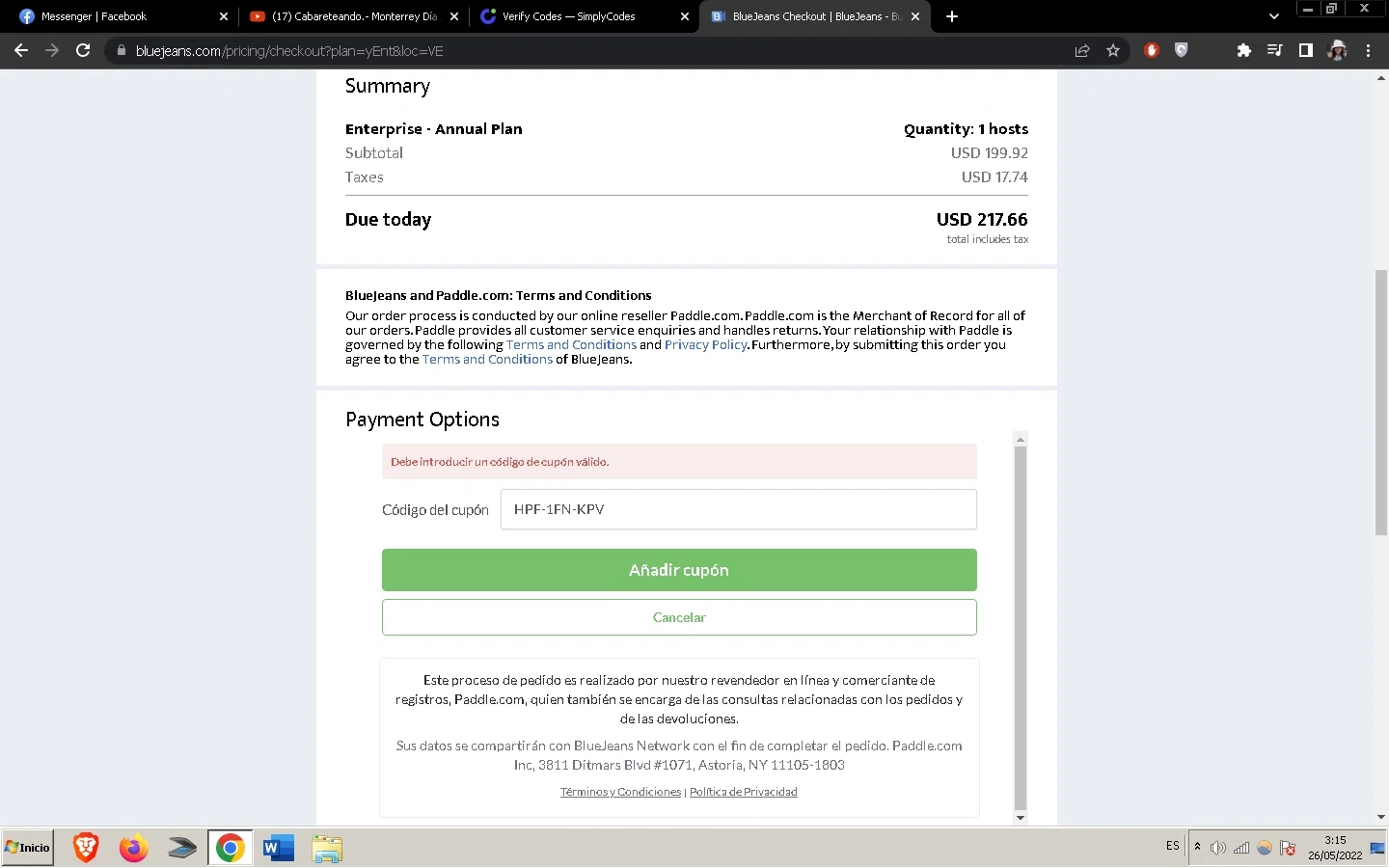Click the page vertical scrollbar thumb
This screenshot has height=868, width=1389.
tap(1381, 403)
